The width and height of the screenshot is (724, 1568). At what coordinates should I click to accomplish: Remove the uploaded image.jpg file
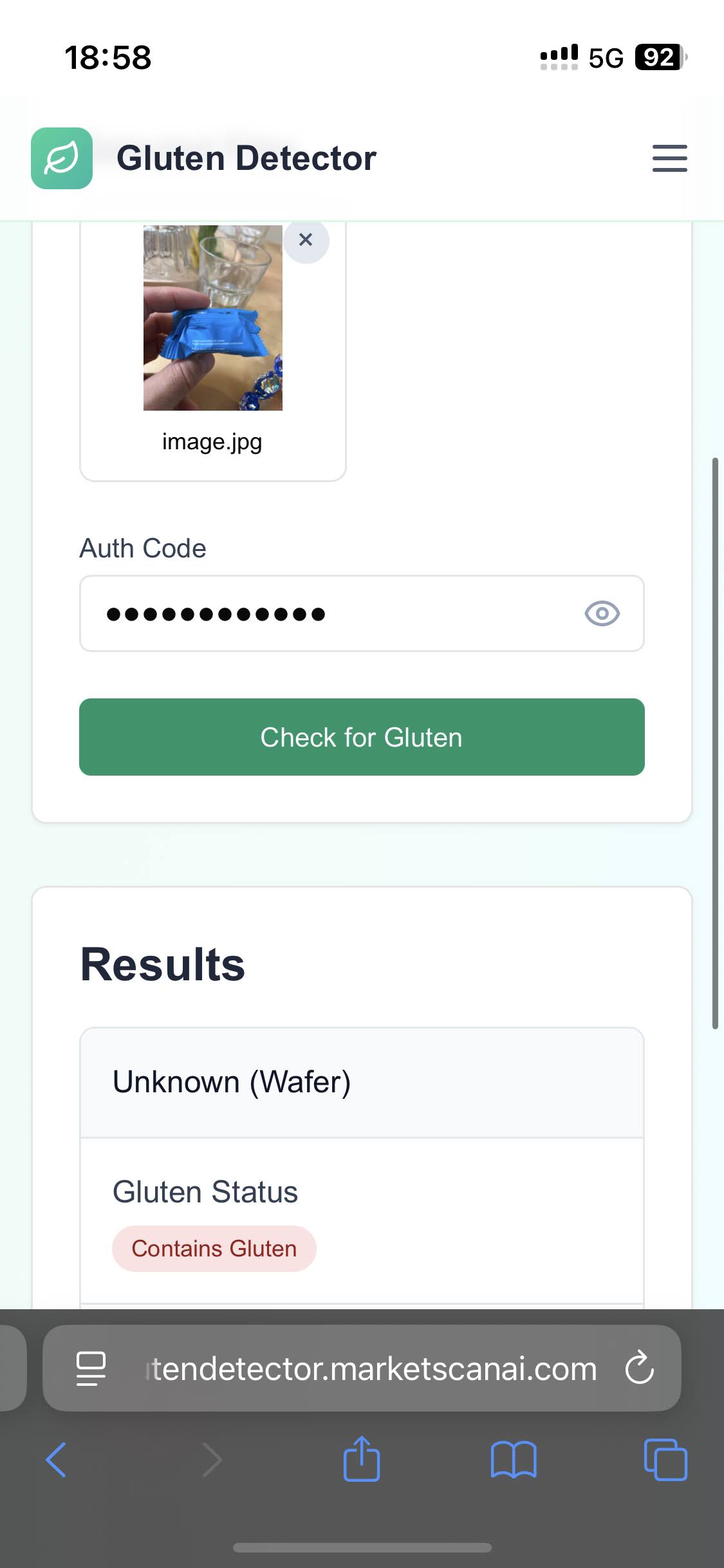click(x=306, y=240)
